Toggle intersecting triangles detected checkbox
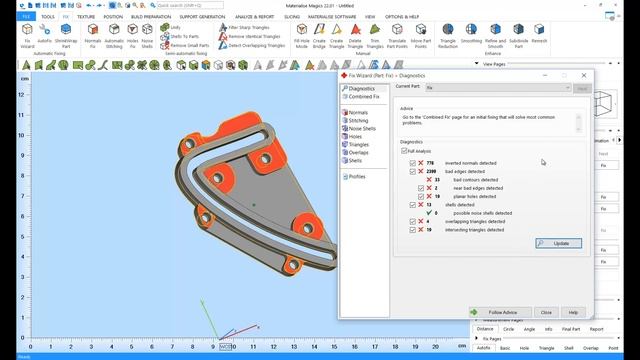Image resolution: width=640 pixels, height=360 pixels. pos(413,230)
